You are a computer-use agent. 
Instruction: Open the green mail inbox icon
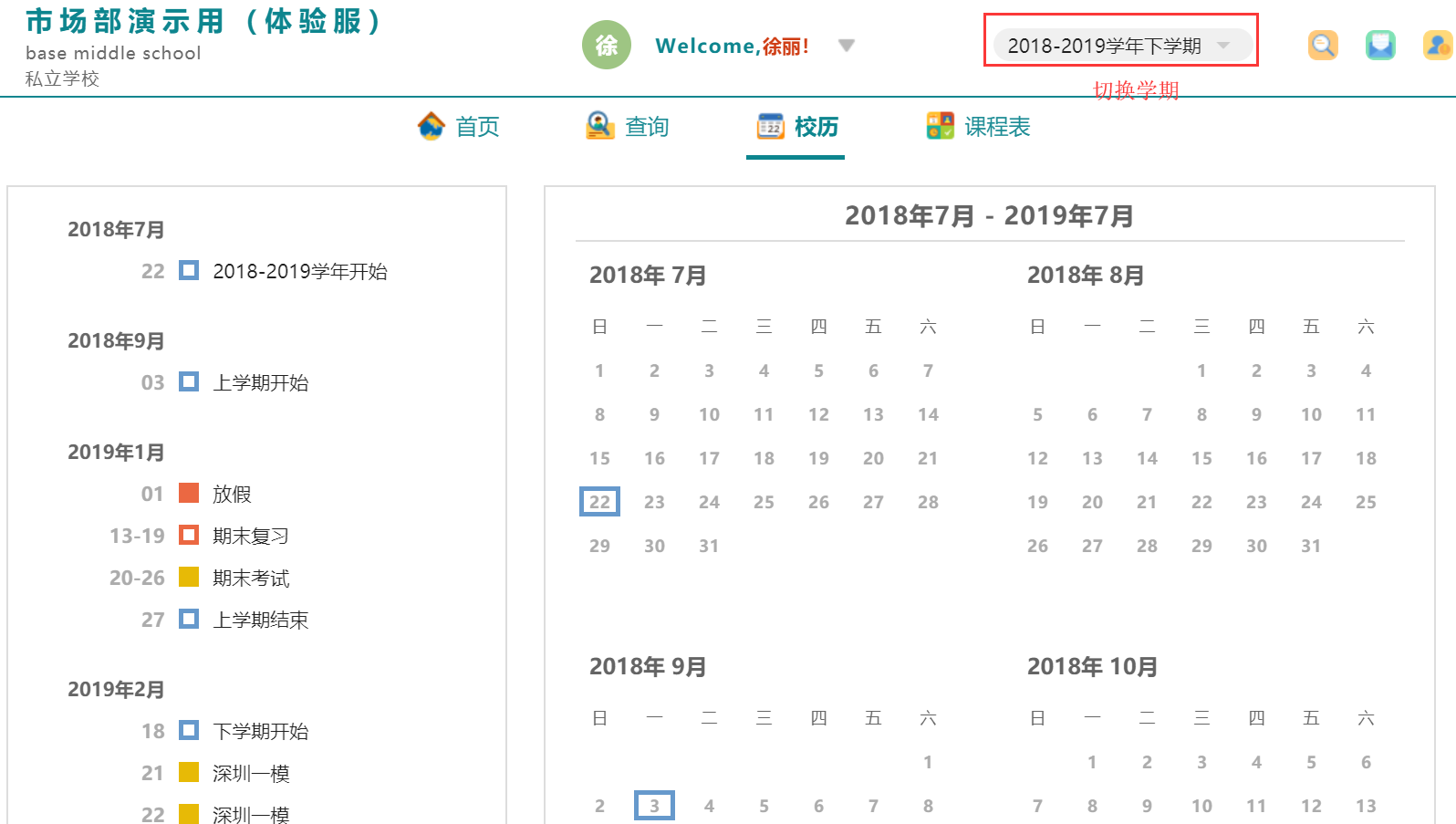[x=1380, y=46]
